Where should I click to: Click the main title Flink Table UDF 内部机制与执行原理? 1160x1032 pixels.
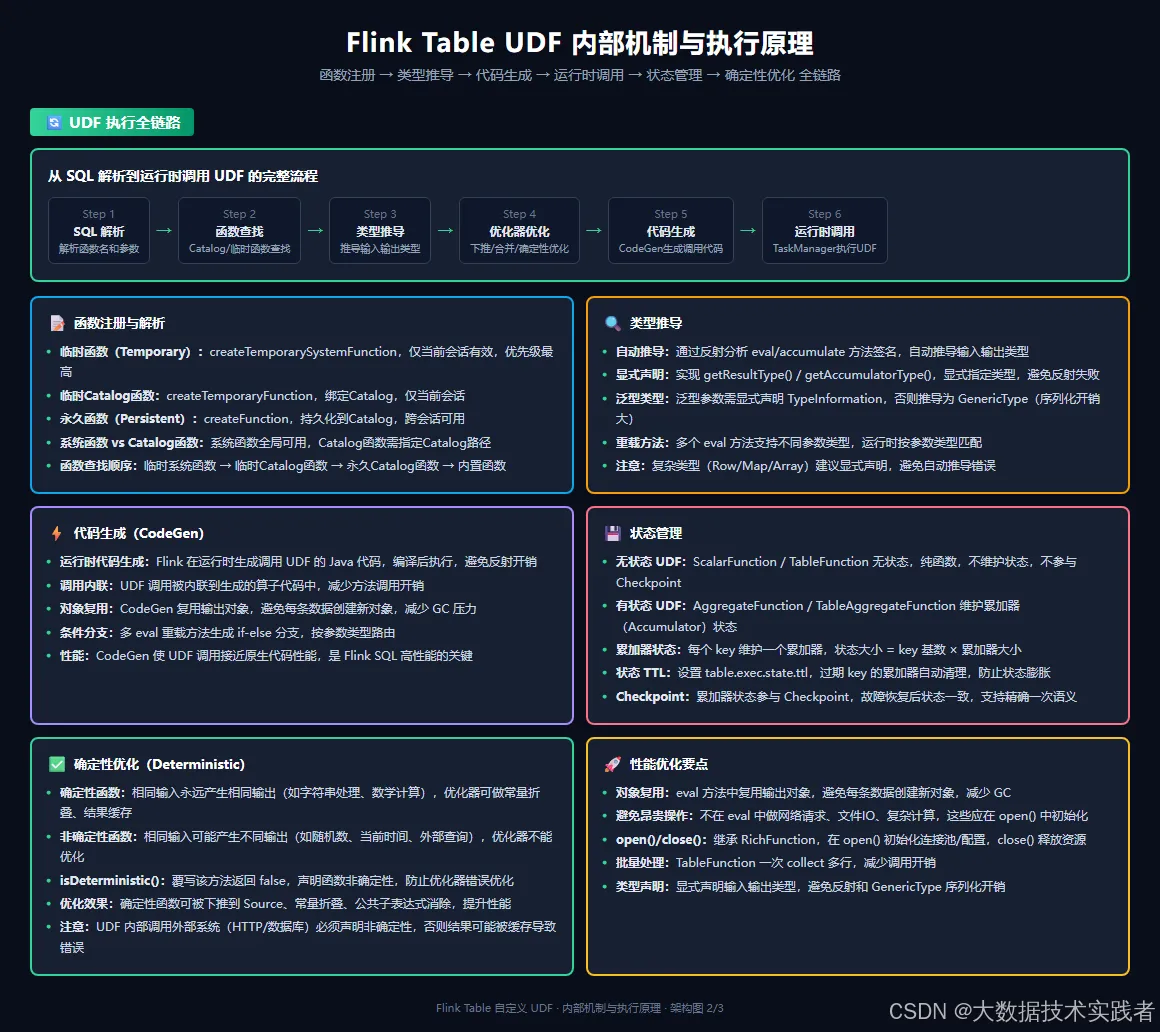tap(580, 43)
